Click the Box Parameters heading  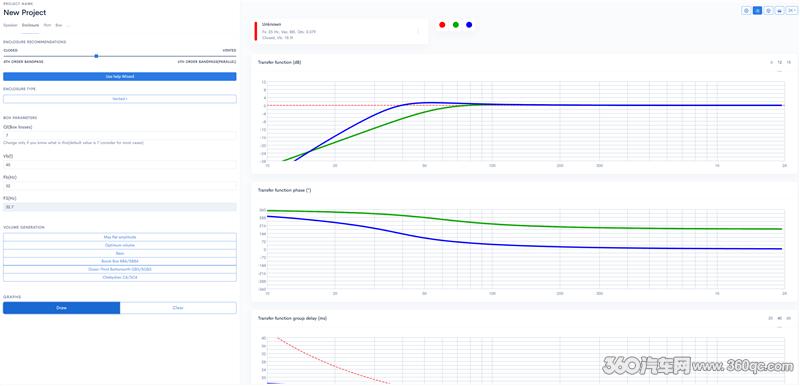point(20,118)
